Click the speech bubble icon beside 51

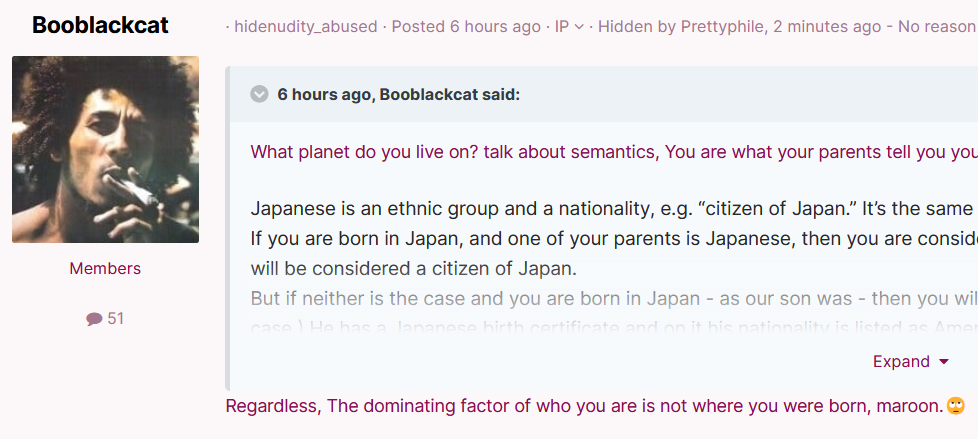click(94, 319)
